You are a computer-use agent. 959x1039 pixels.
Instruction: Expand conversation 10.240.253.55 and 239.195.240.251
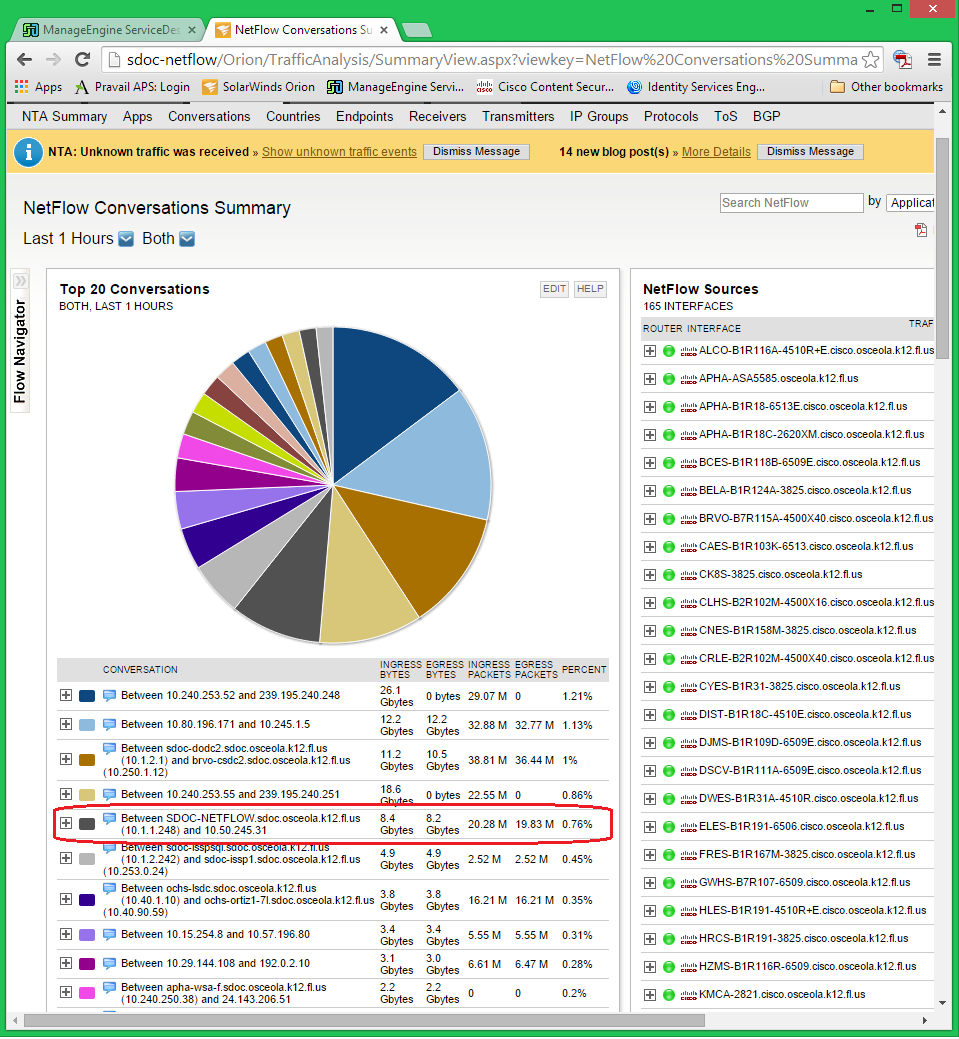[66, 794]
